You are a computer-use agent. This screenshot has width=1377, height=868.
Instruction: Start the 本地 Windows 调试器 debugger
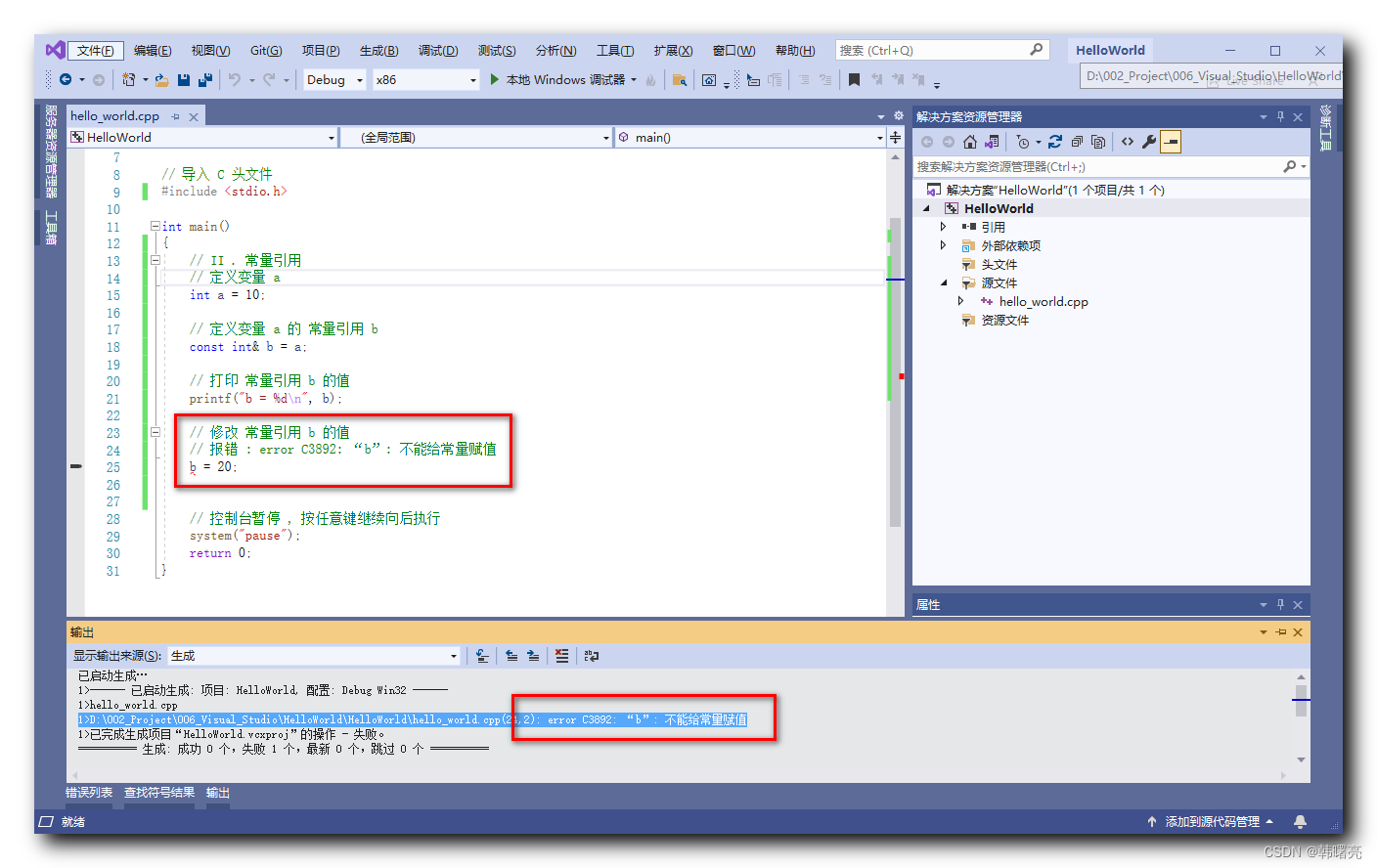point(557,80)
